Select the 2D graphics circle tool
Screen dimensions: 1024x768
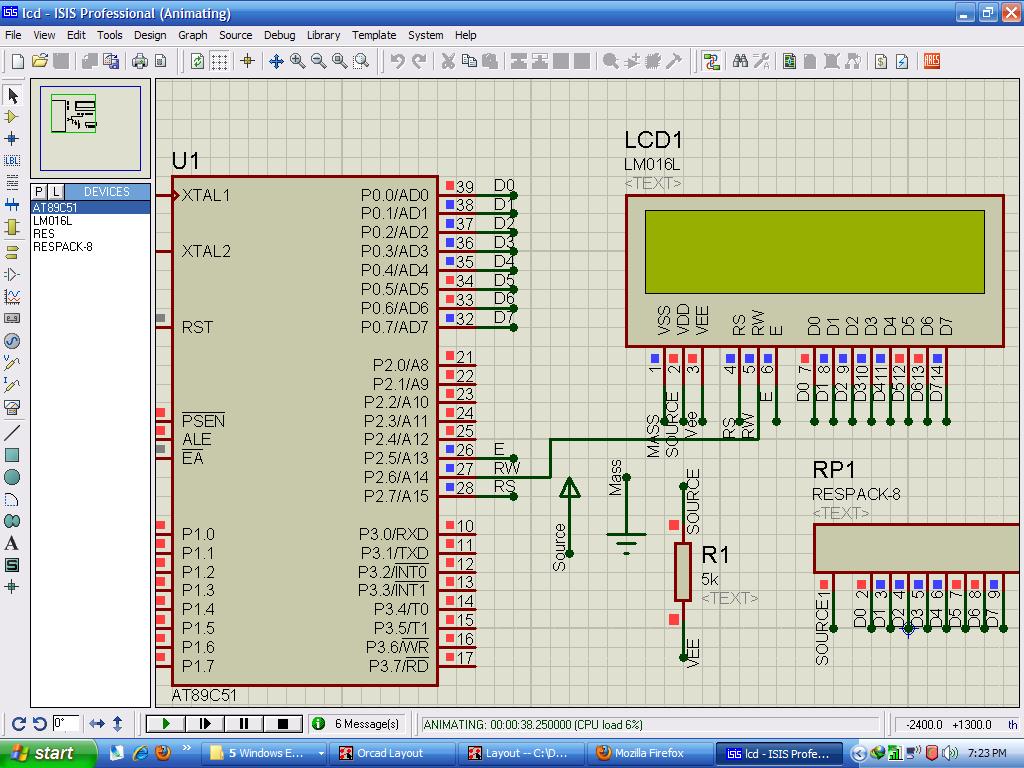click(12, 477)
